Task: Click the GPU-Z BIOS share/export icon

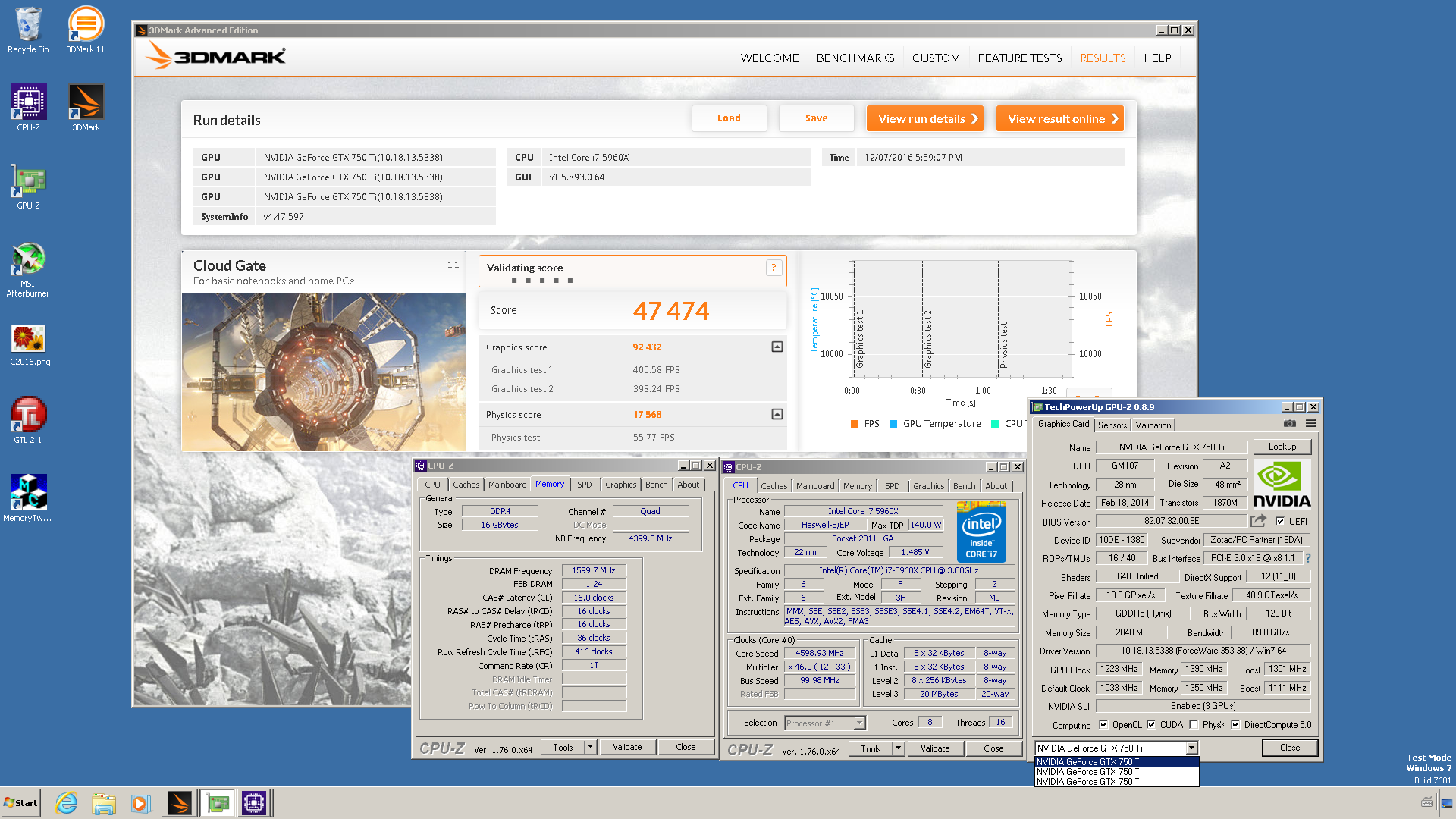Action: [1259, 521]
